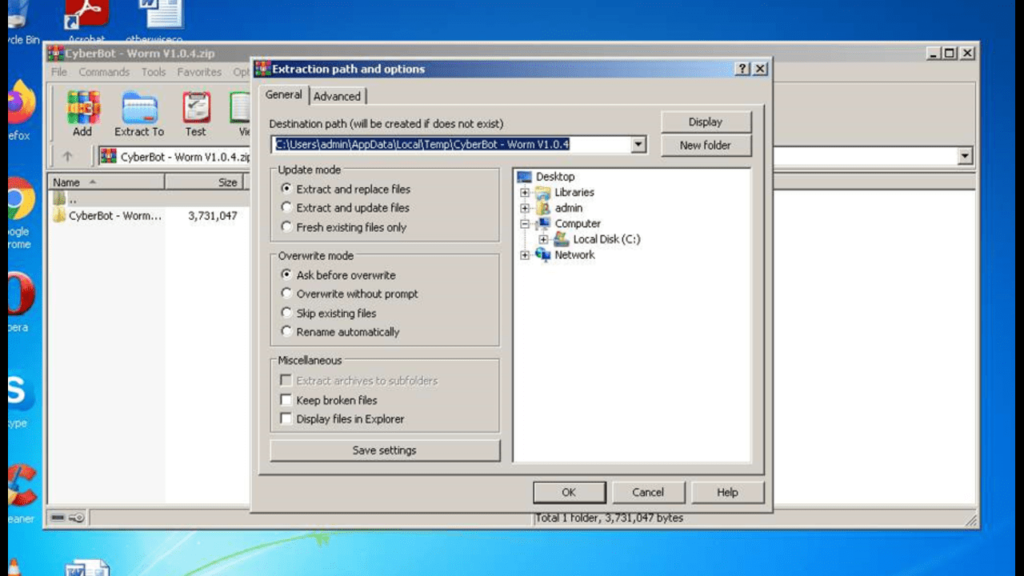This screenshot has width=1024, height=576.
Task: Open the Tools menu in WinRAR
Action: click(153, 72)
